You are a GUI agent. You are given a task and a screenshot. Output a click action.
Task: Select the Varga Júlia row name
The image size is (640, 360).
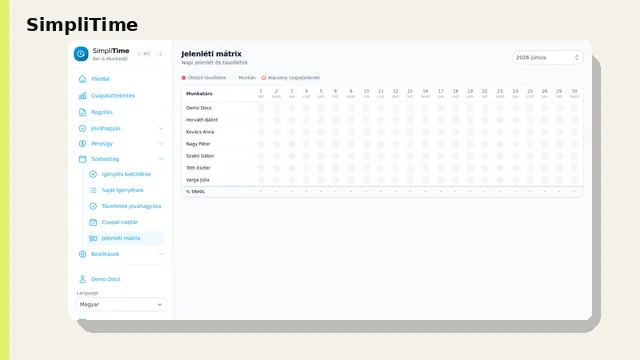tap(198, 180)
